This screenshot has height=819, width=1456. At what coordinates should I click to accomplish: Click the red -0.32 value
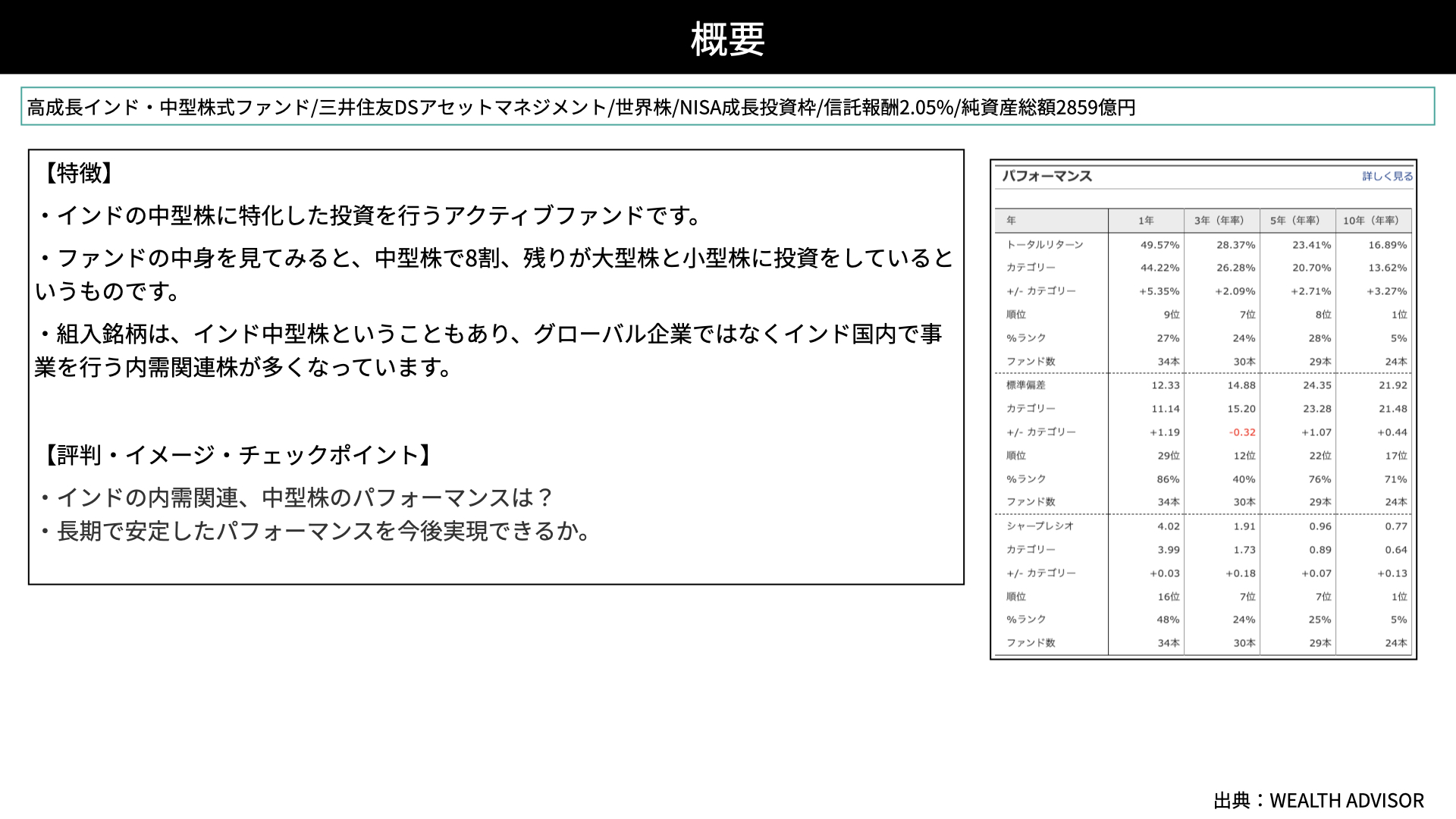pyautogui.click(x=1242, y=432)
